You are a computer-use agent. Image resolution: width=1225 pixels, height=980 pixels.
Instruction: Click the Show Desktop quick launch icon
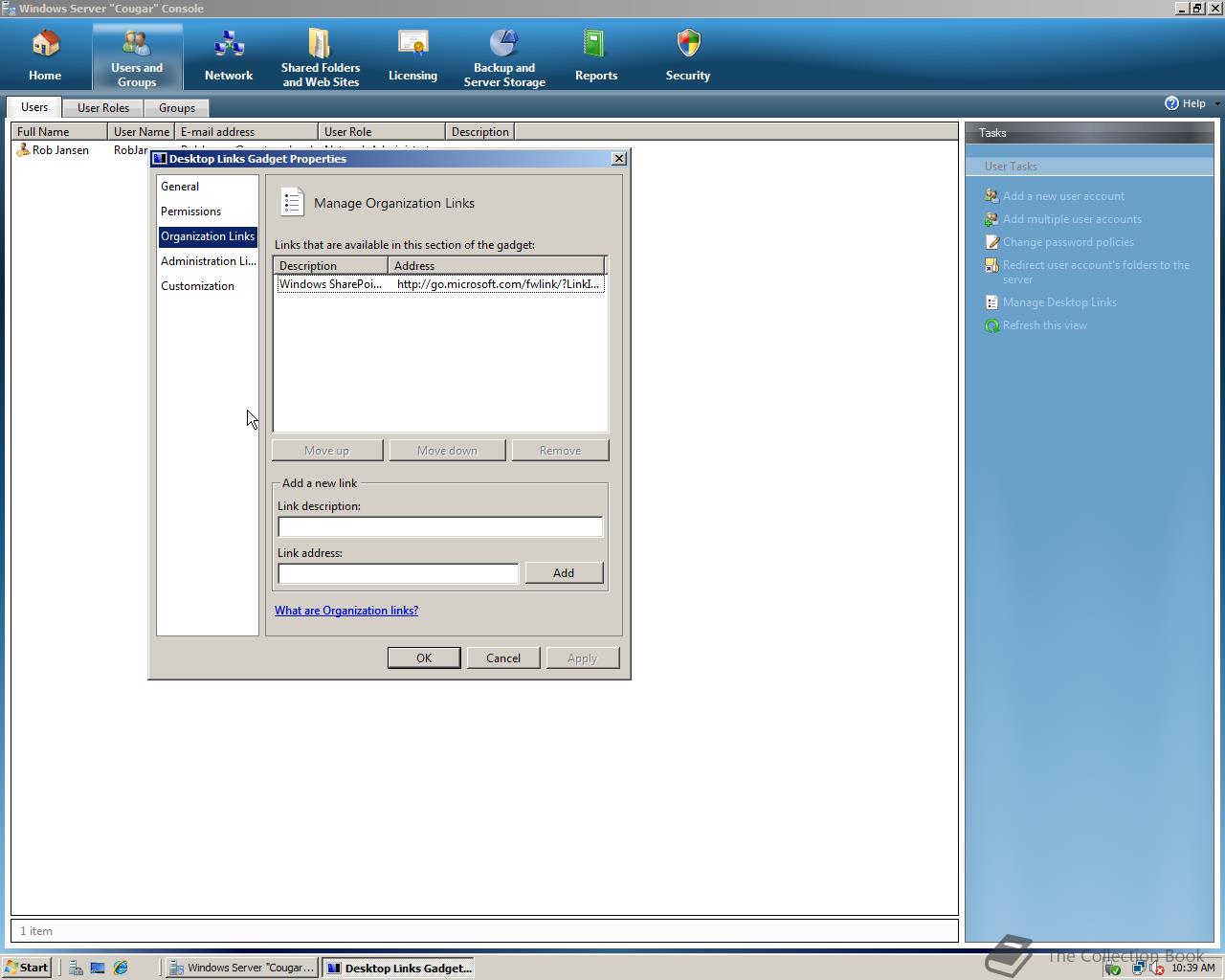pyautogui.click(x=98, y=968)
